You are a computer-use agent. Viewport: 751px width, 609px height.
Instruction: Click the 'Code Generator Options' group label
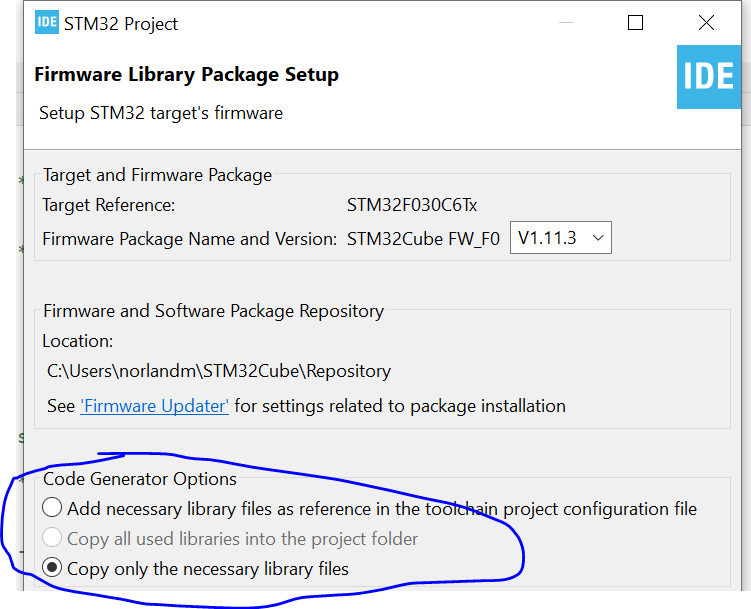140,480
